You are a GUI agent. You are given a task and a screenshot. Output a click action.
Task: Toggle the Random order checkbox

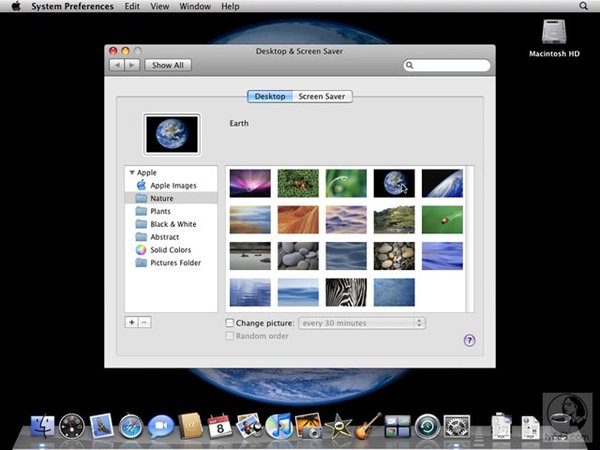pyautogui.click(x=230, y=336)
